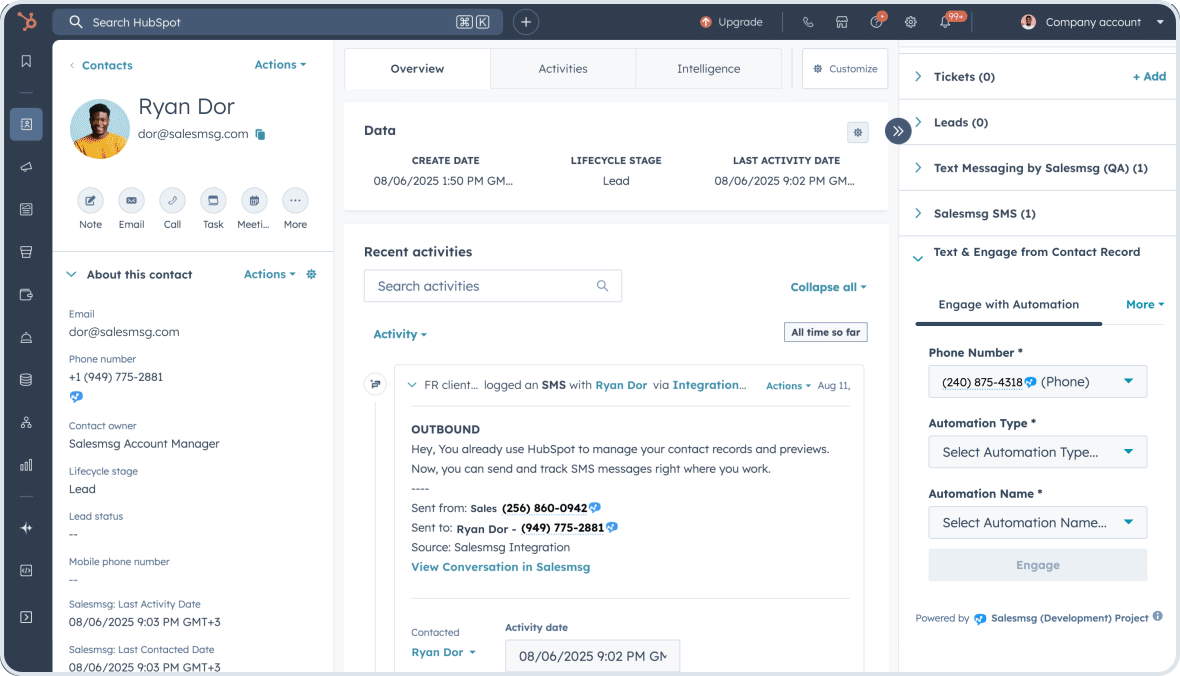Open Reporting via the bar-chart sidebar icon
The width and height of the screenshot is (1180, 676).
(26, 464)
